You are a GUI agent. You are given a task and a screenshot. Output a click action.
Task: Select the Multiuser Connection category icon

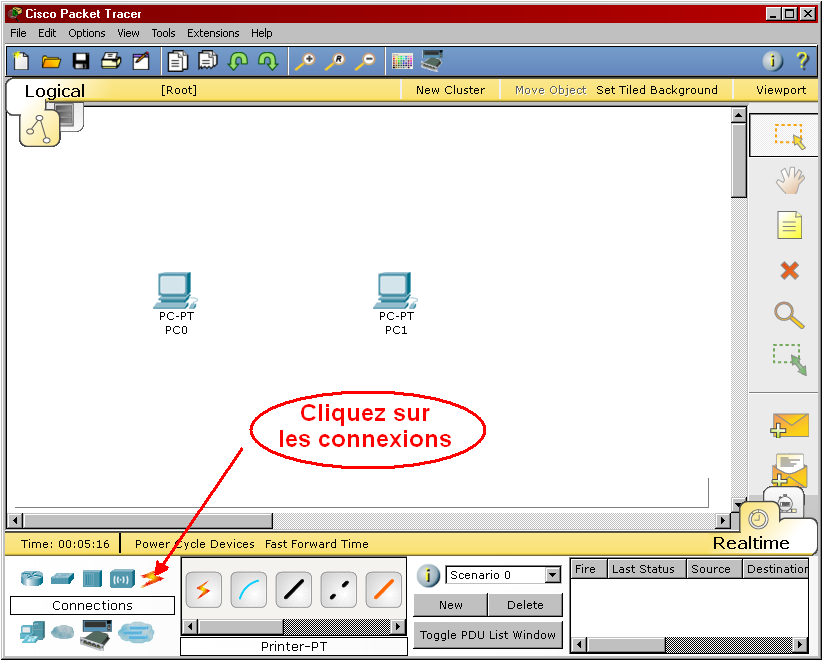(x=136, y=632)
